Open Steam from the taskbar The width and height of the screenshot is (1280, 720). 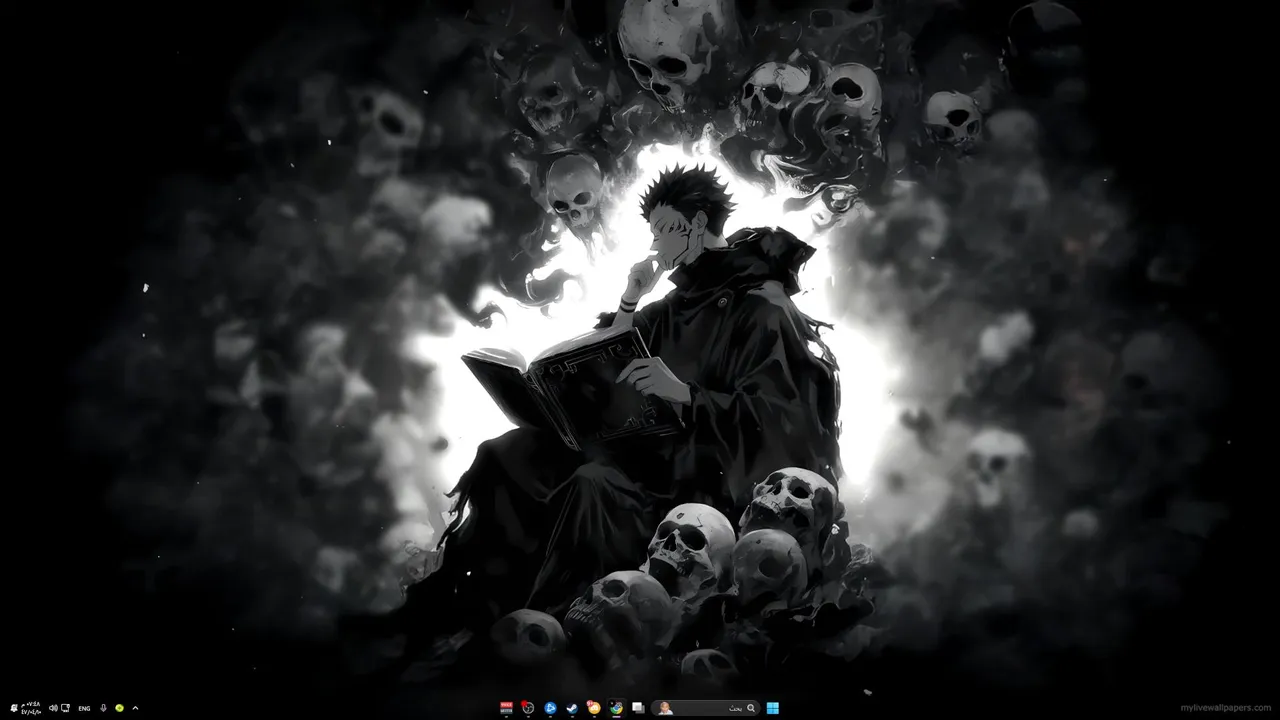coord(572,708)
